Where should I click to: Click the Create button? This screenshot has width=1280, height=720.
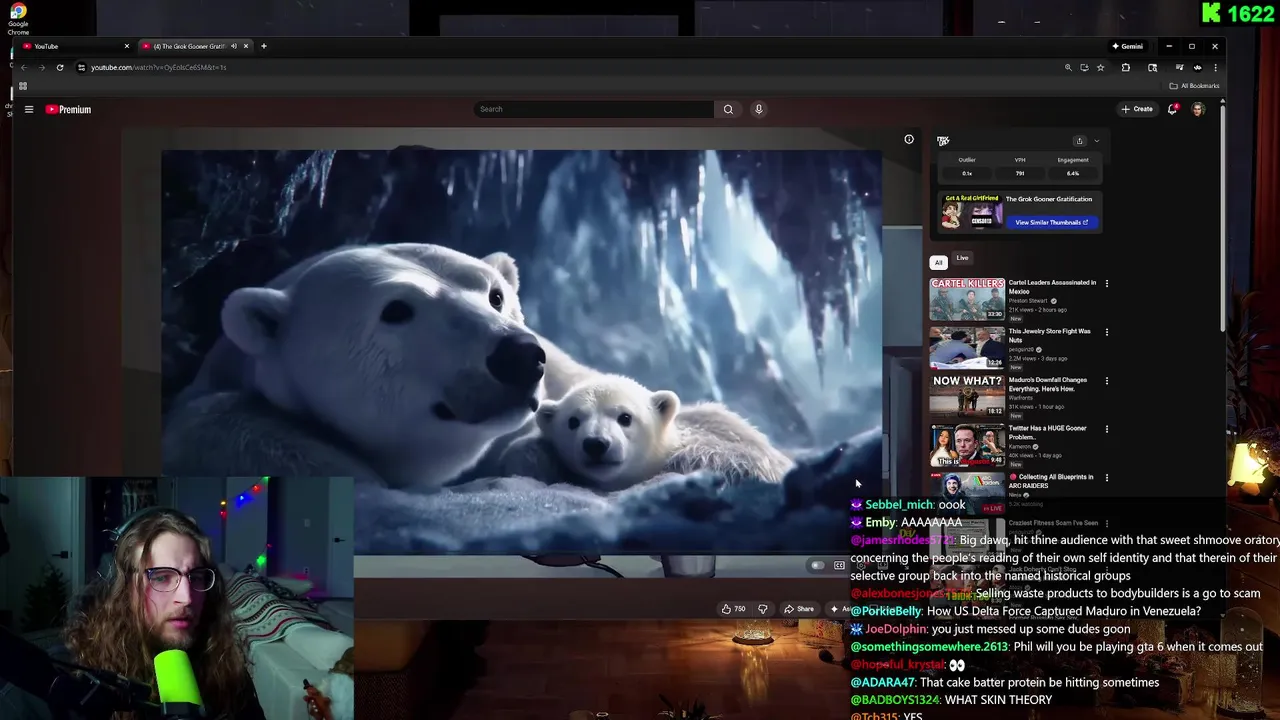tap(1137, 109)
